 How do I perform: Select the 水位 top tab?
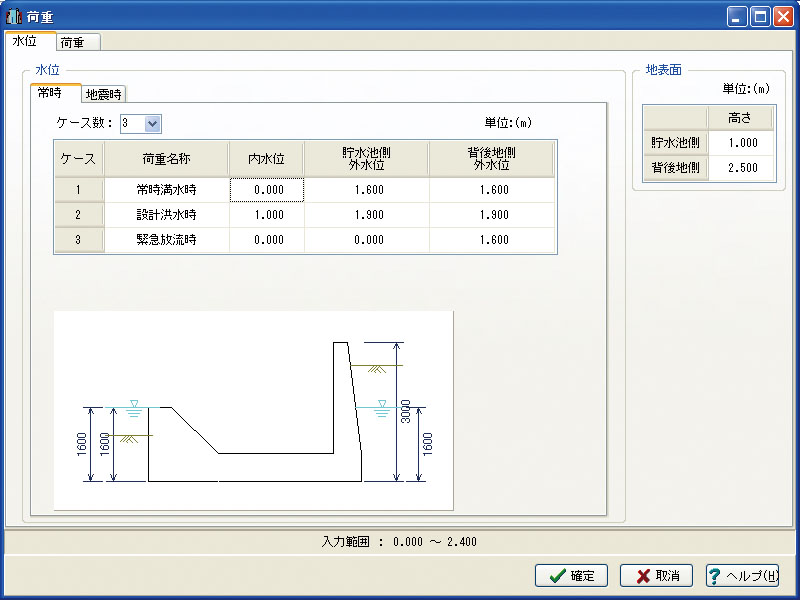pos(30,41)
